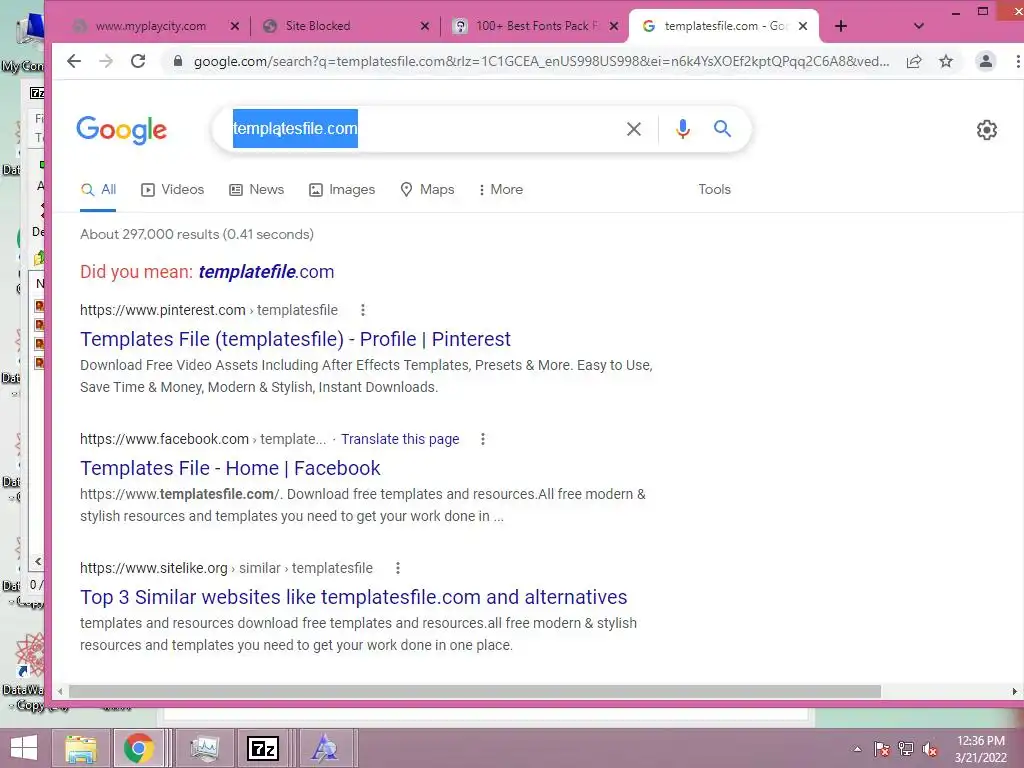The width and height of the screenshot is (1024, 768).
Task: Close the templatesfile.com Google tab
Action: point(803,26)
